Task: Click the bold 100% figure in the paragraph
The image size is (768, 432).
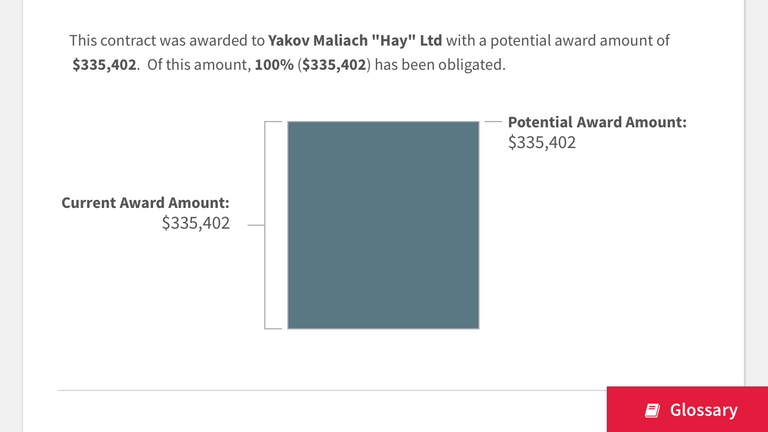Action: click(274, 65)
